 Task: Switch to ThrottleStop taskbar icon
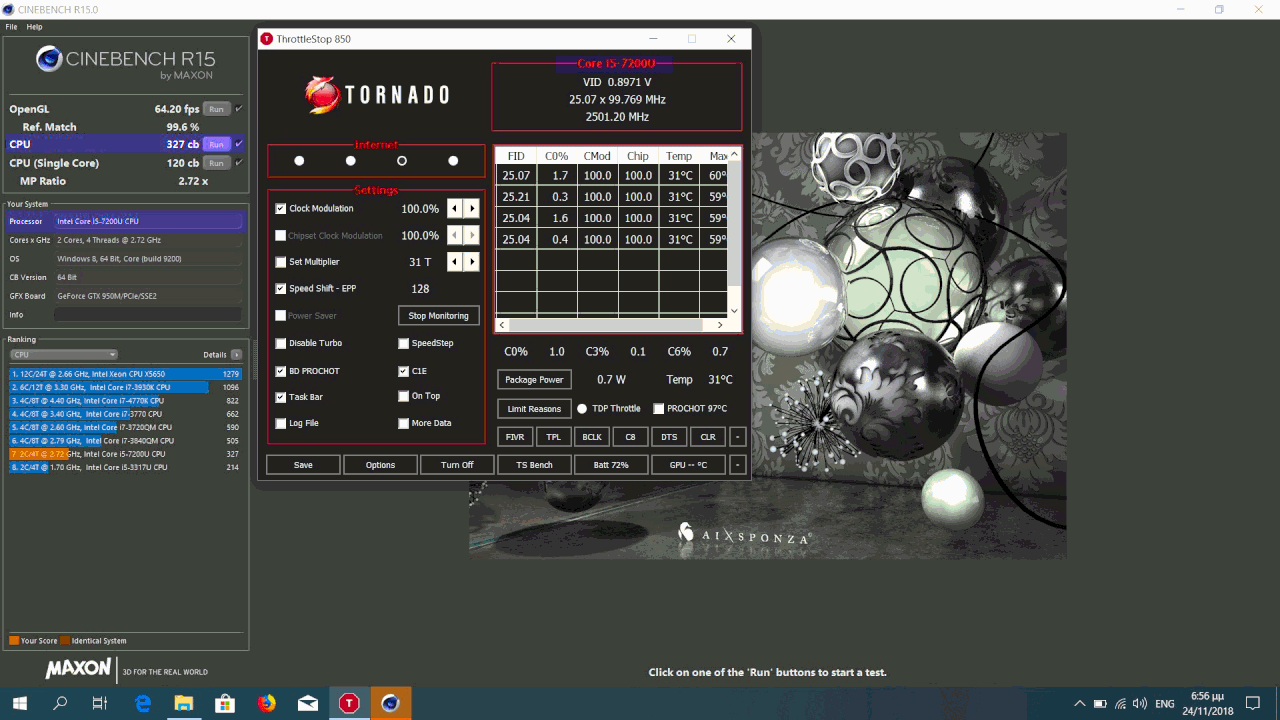pyautogui.click(x=349, y=703)
